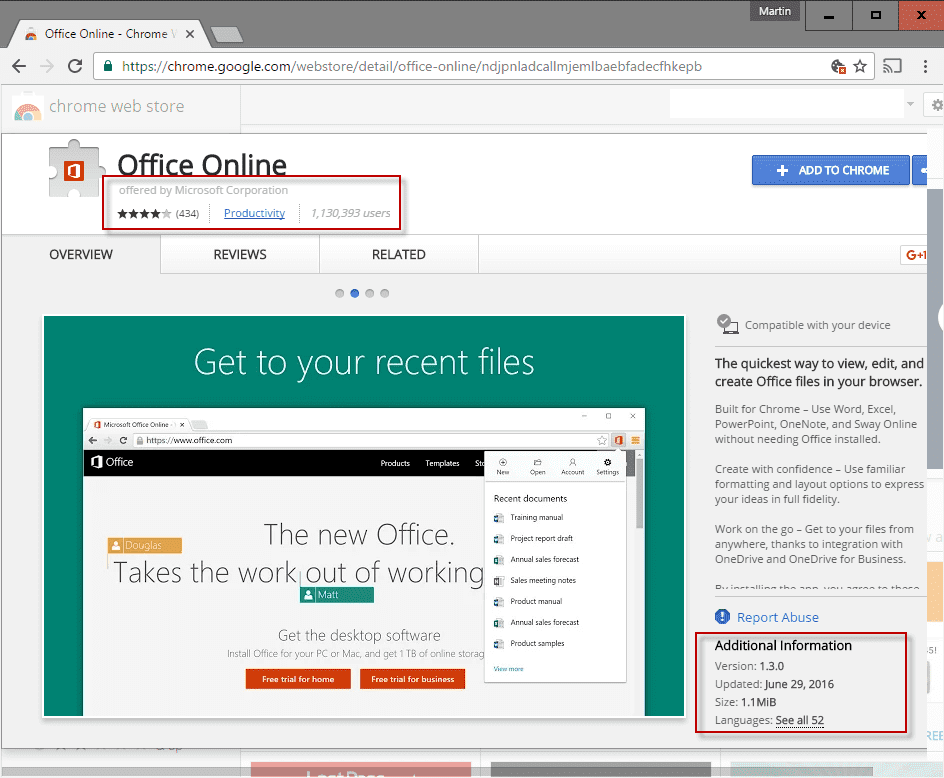944x778 pixels.
Task: Reload the current page
Action: point(75,66)
